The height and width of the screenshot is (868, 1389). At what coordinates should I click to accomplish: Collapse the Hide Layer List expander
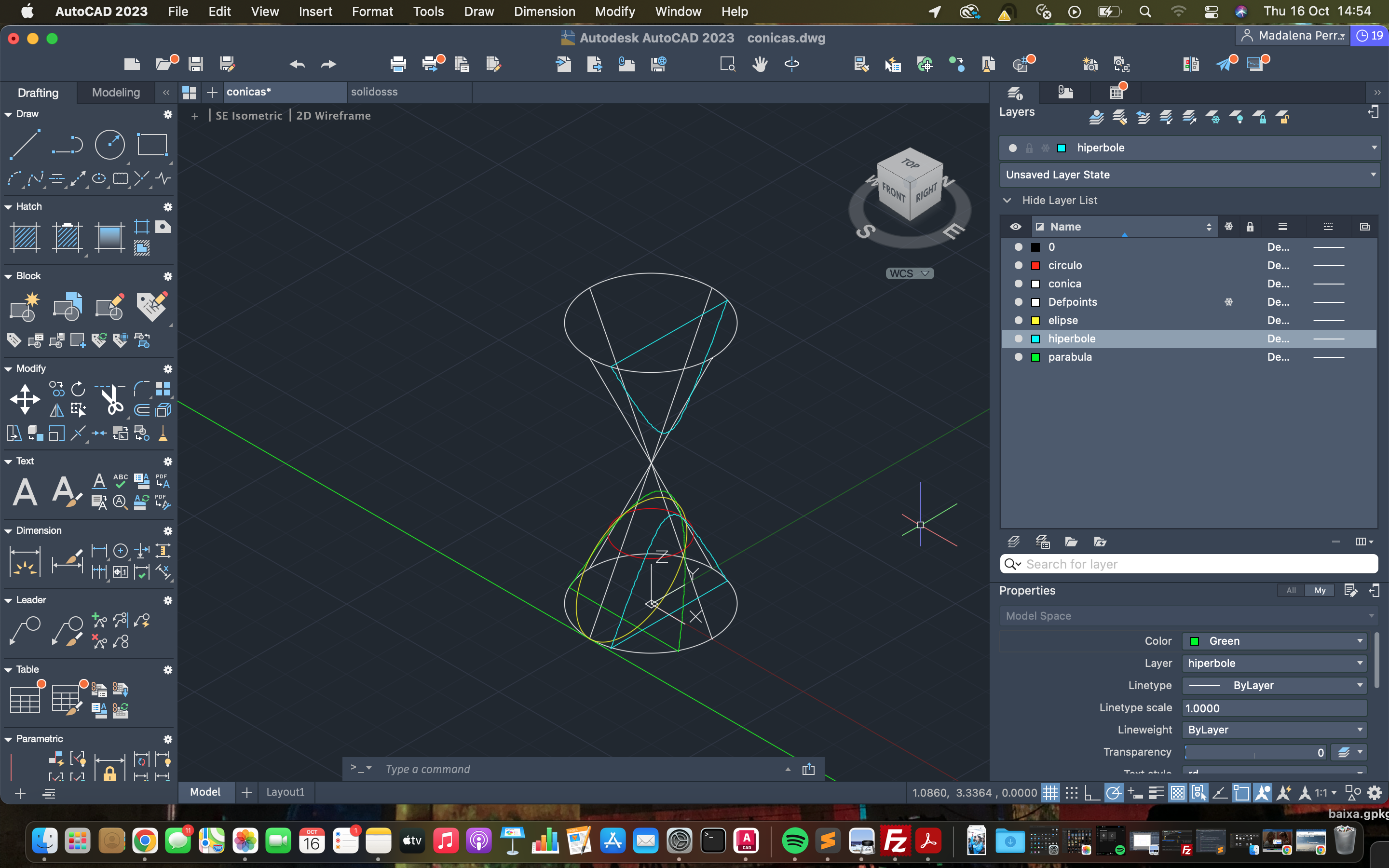[1008, 200]
